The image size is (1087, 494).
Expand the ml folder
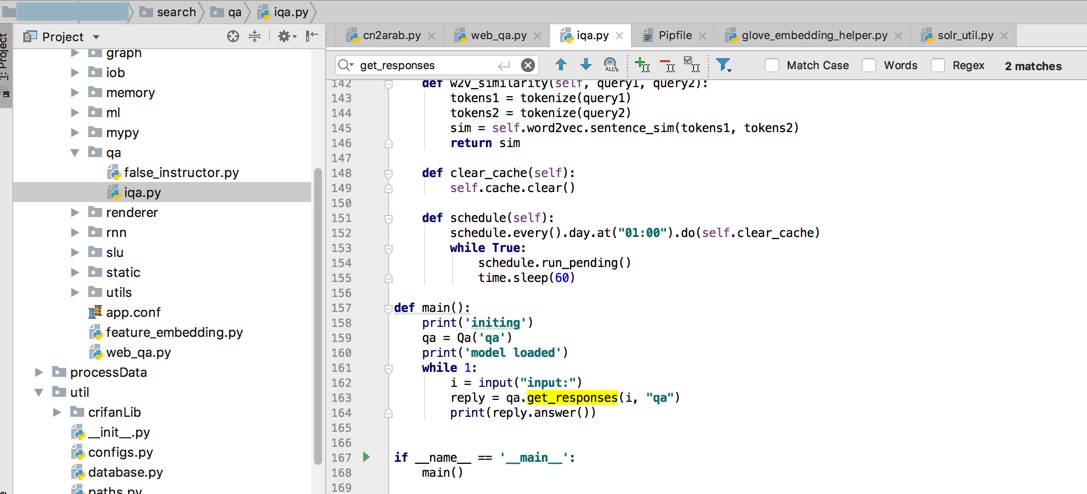tap(76, 112)
